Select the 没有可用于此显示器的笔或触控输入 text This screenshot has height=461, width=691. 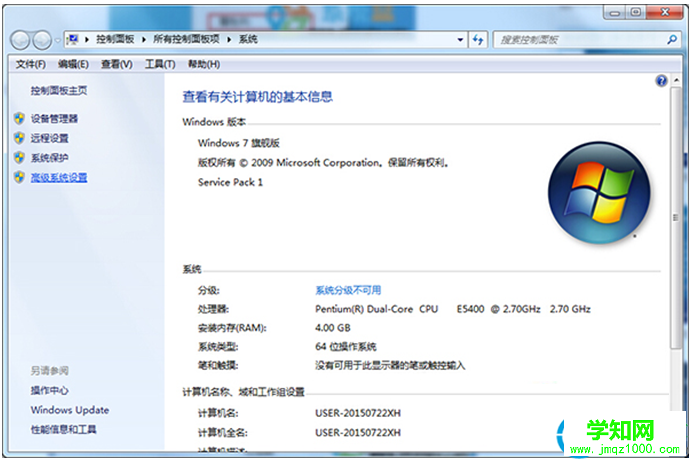coord(390,365)
